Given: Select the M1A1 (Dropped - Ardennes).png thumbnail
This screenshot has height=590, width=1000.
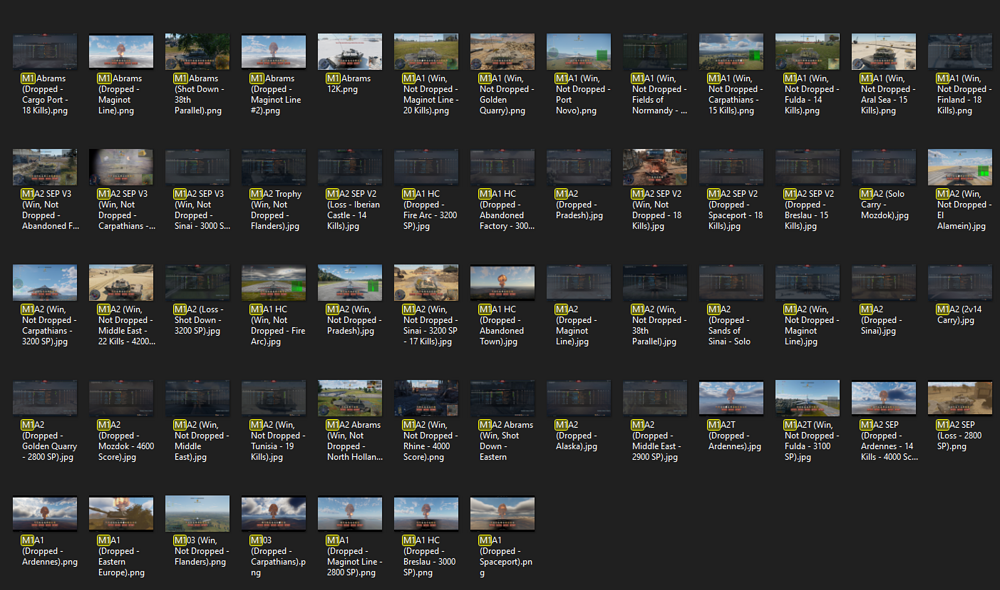Looking at the screenshot, I should coord(45,513).
